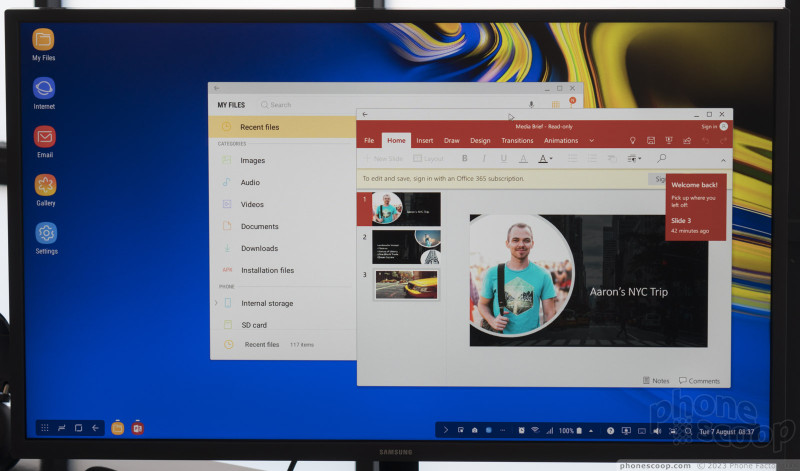Click the New Slide button

click(x=383, y=159)
